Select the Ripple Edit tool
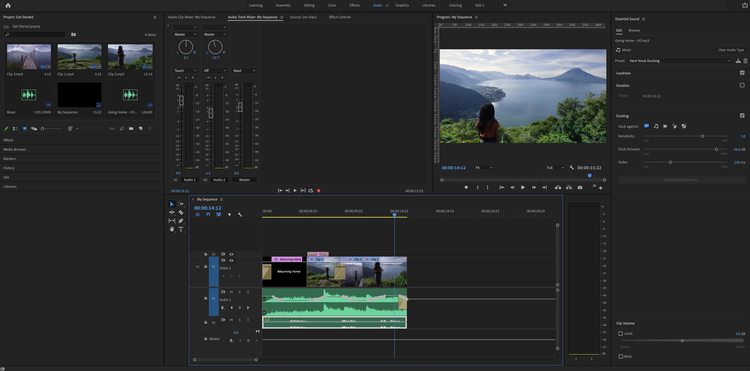Image resolution: width=750 pixels, height=371 pixels. pos(172,212)
